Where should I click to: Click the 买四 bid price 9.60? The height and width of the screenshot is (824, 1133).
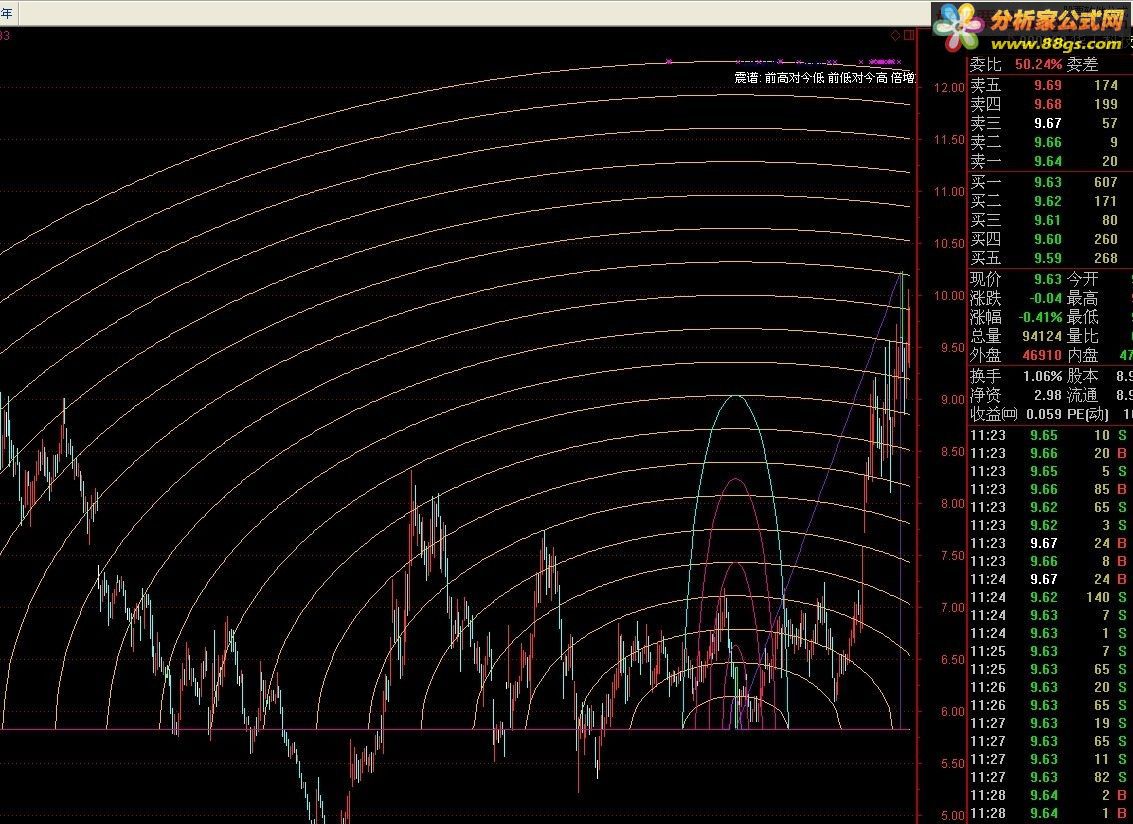(x=1048, y=239)
